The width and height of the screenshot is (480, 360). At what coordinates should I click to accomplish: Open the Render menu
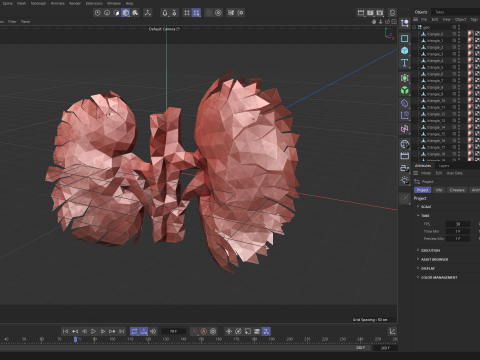75,3
